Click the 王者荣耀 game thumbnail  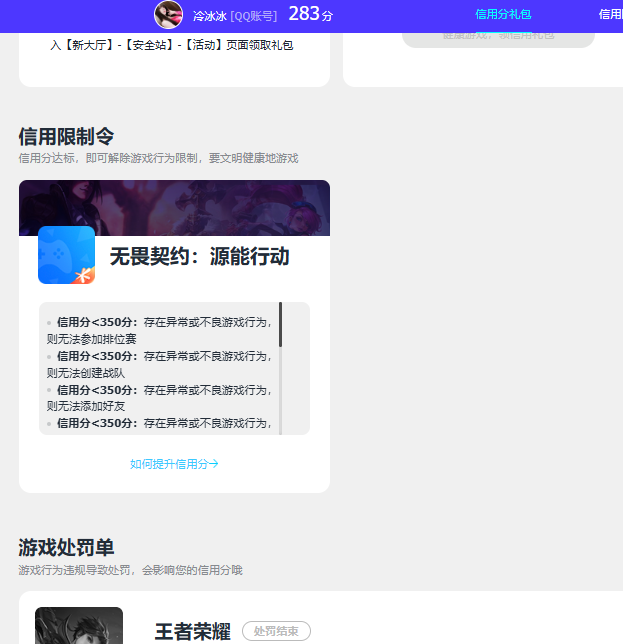(x=79, y=626)
